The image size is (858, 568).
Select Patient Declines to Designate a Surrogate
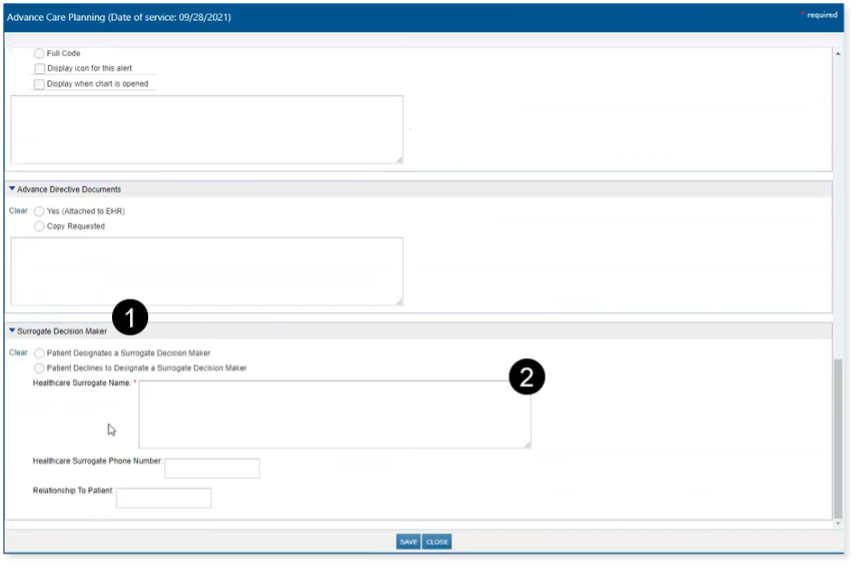[x=39, y=368]
